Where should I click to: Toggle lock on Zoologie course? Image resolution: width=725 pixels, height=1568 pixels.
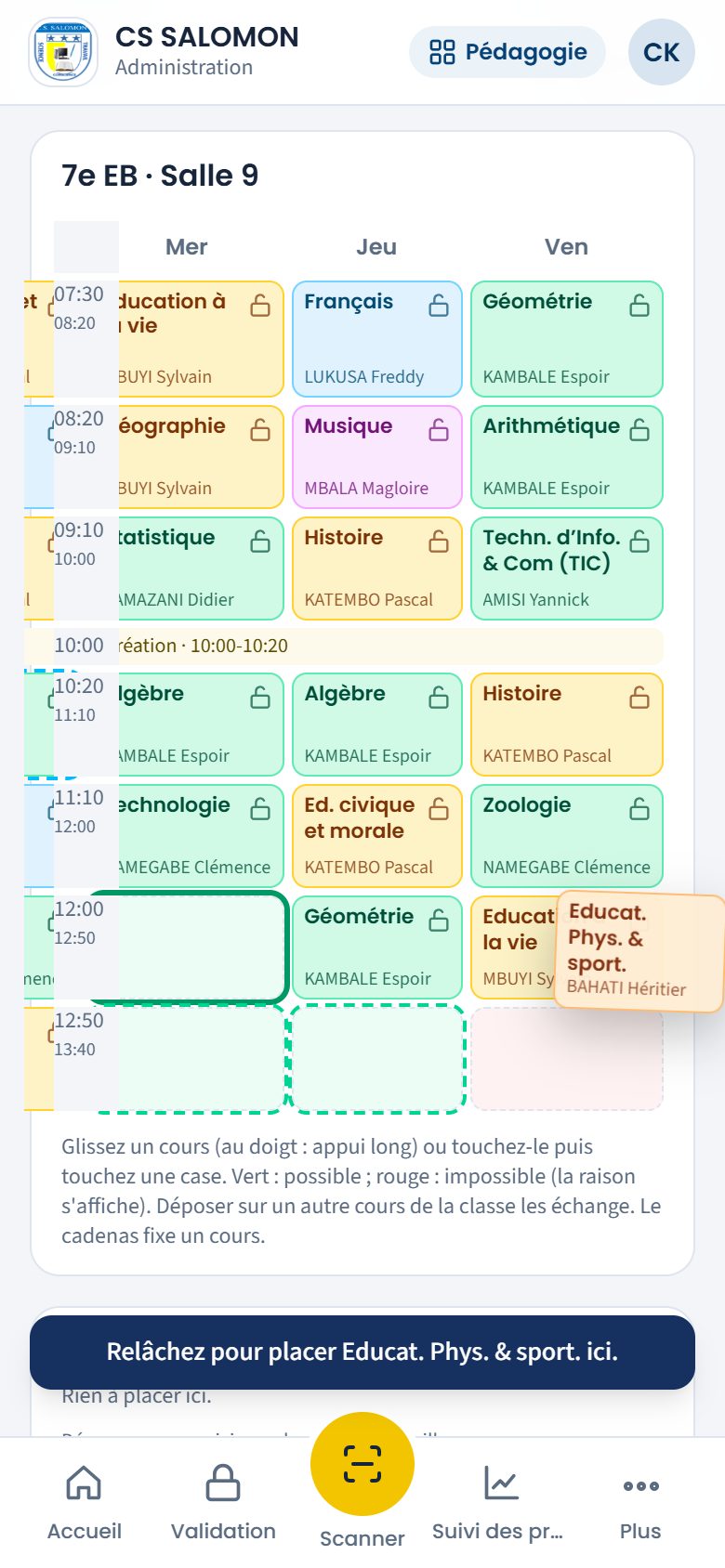tap(639, 809)
